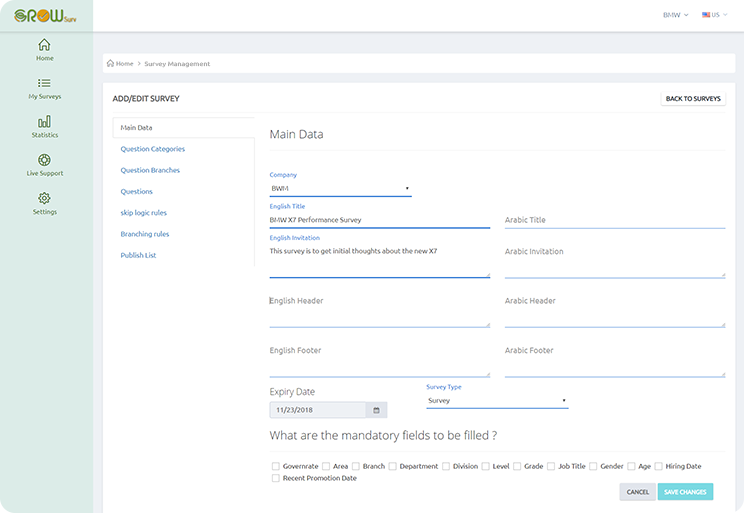The image size is (744, 513).
Task: Tick the Recent Promotion Date checkbox
Action: click(276, 479)
